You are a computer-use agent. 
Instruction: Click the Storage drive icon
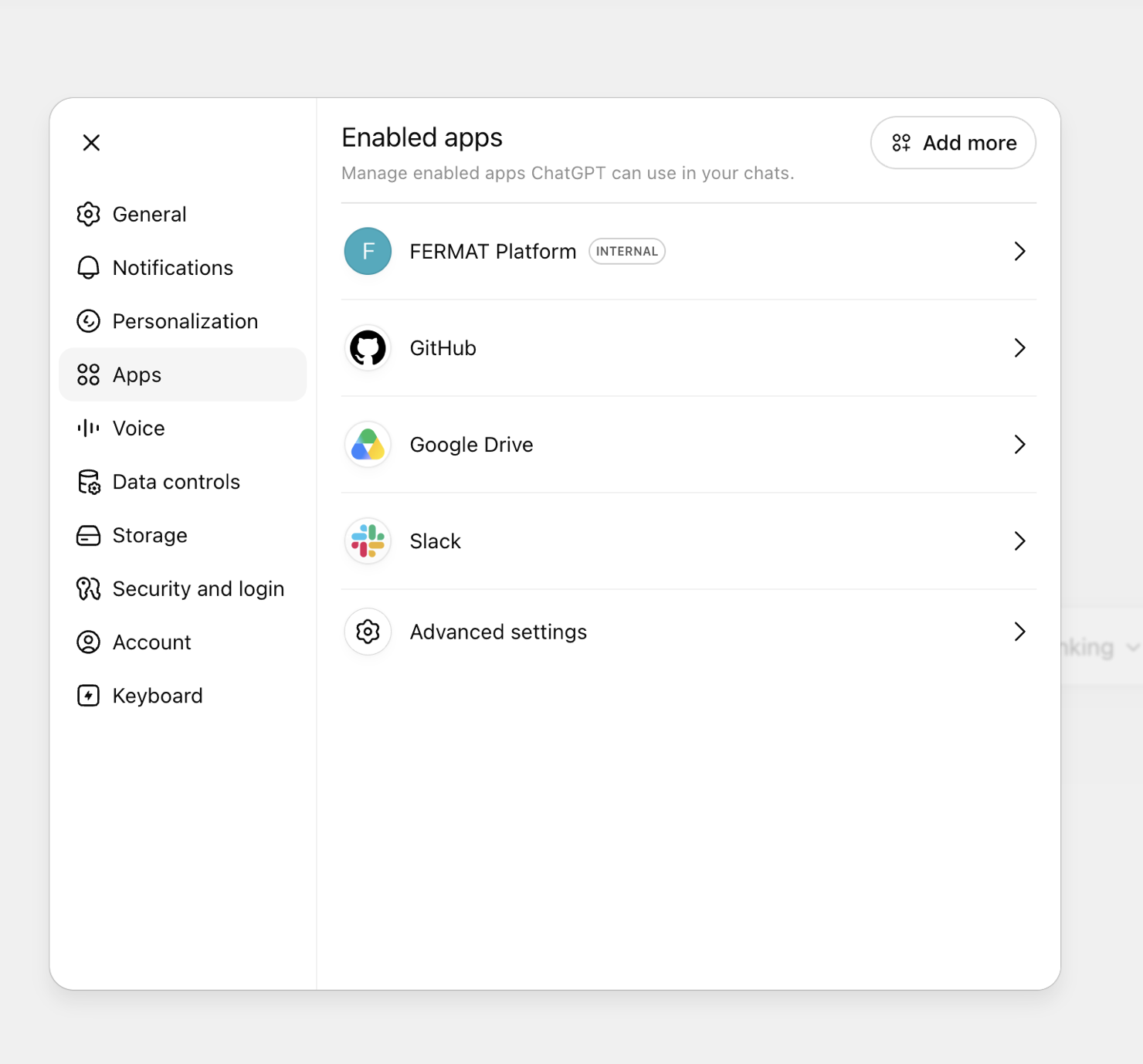point(89,535)
